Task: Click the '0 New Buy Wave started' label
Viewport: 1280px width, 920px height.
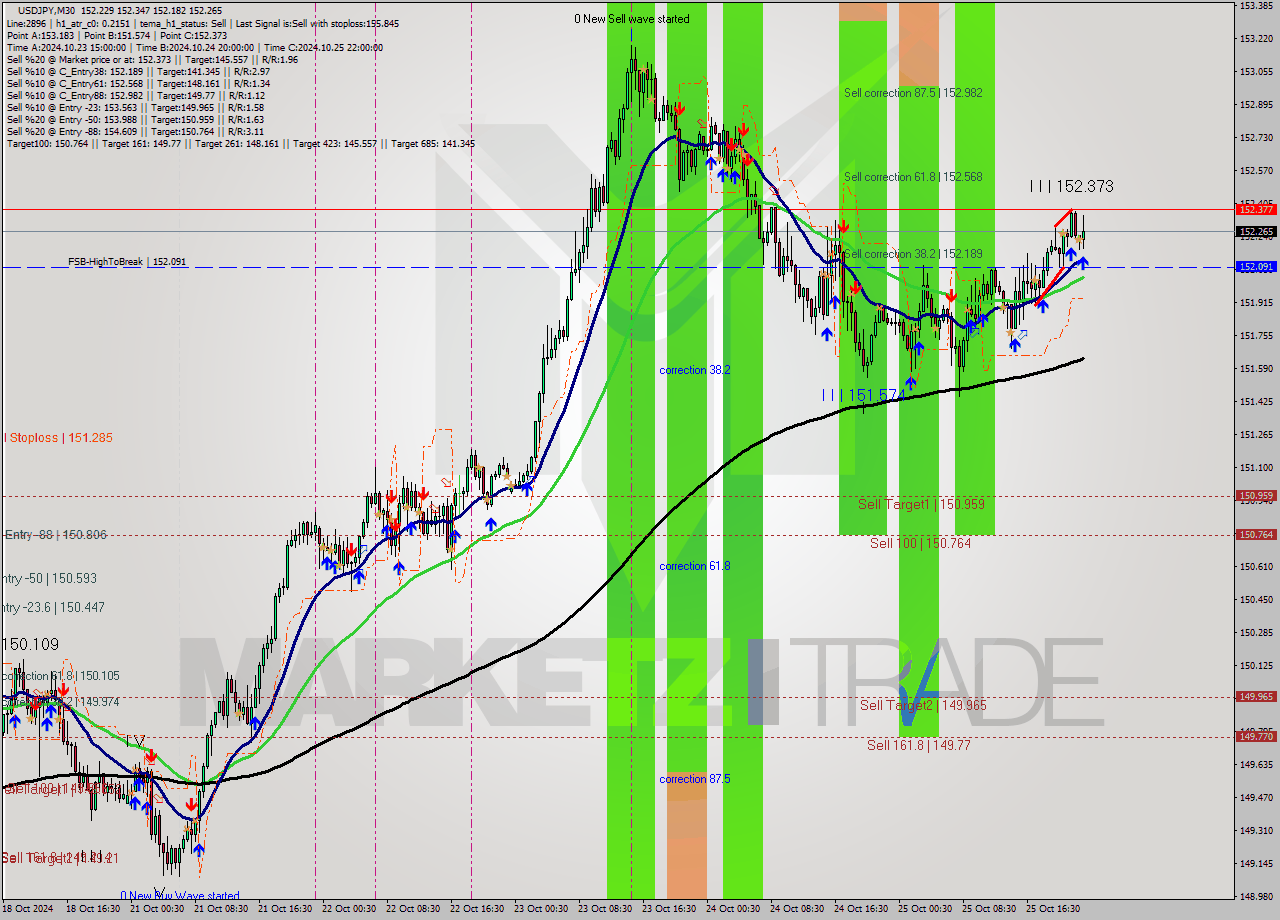Action: 180,896
